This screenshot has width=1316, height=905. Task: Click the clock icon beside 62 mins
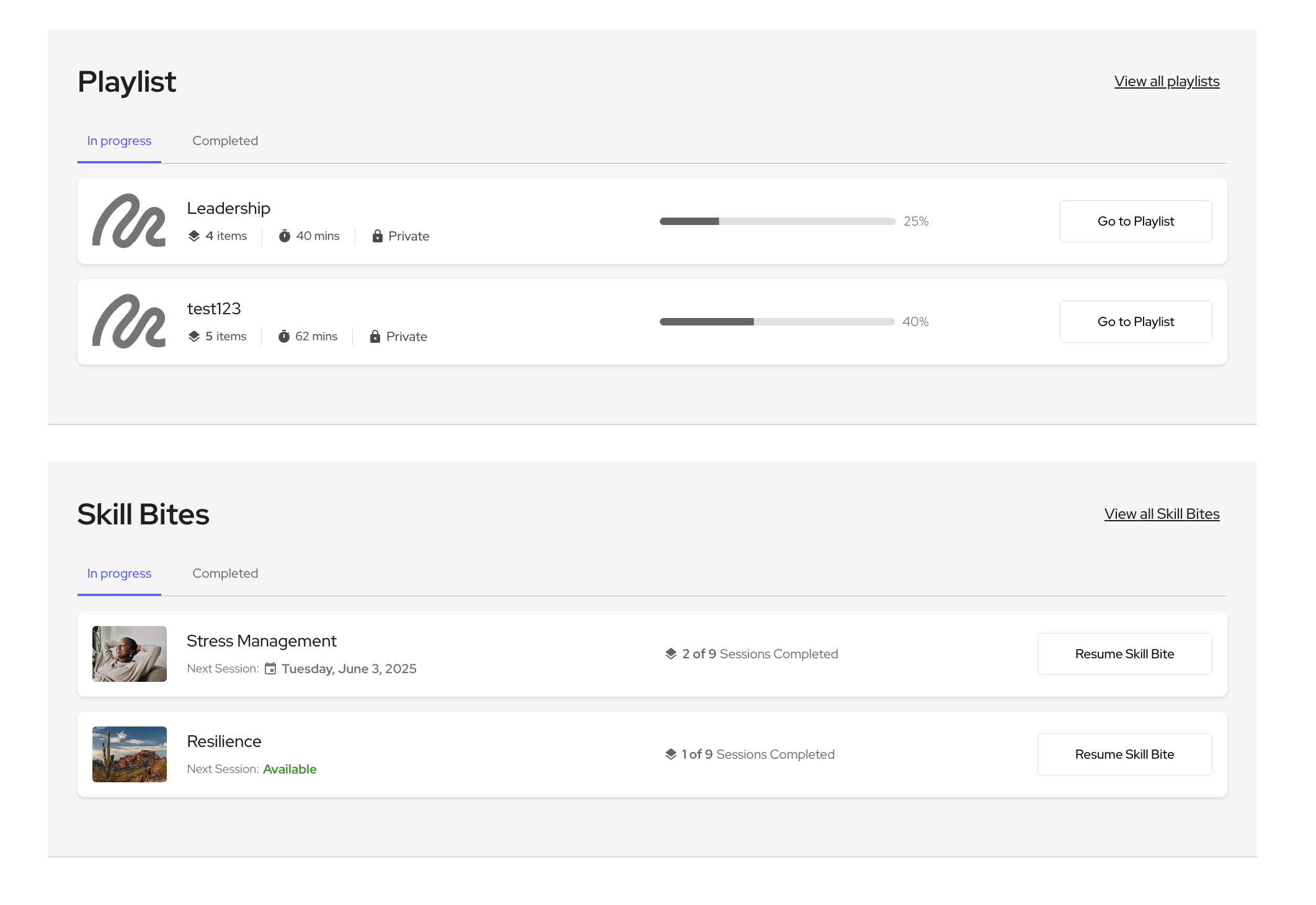(x=284, y=336)
